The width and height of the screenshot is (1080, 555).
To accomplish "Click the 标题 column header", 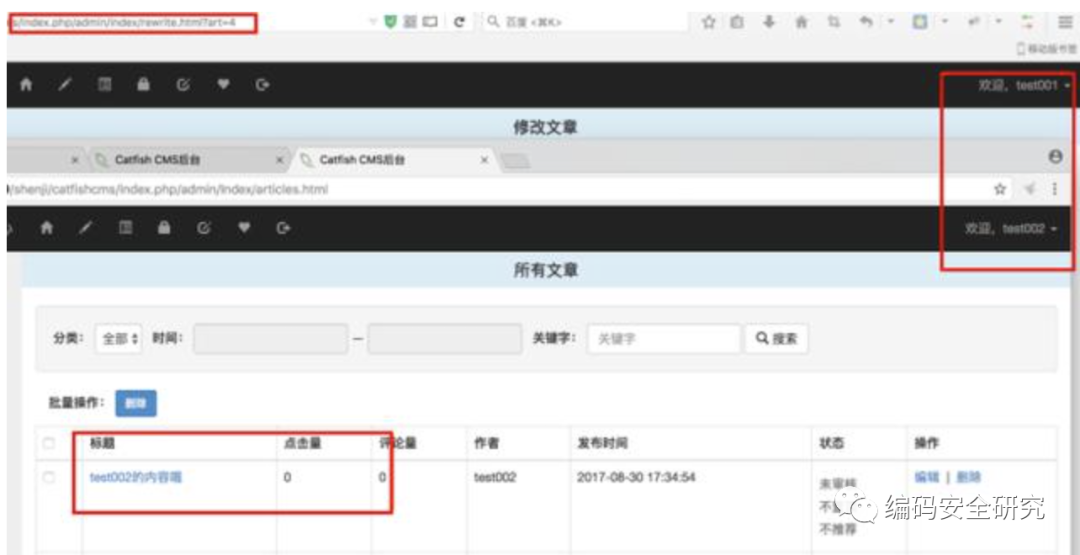I will coord(102,443).
